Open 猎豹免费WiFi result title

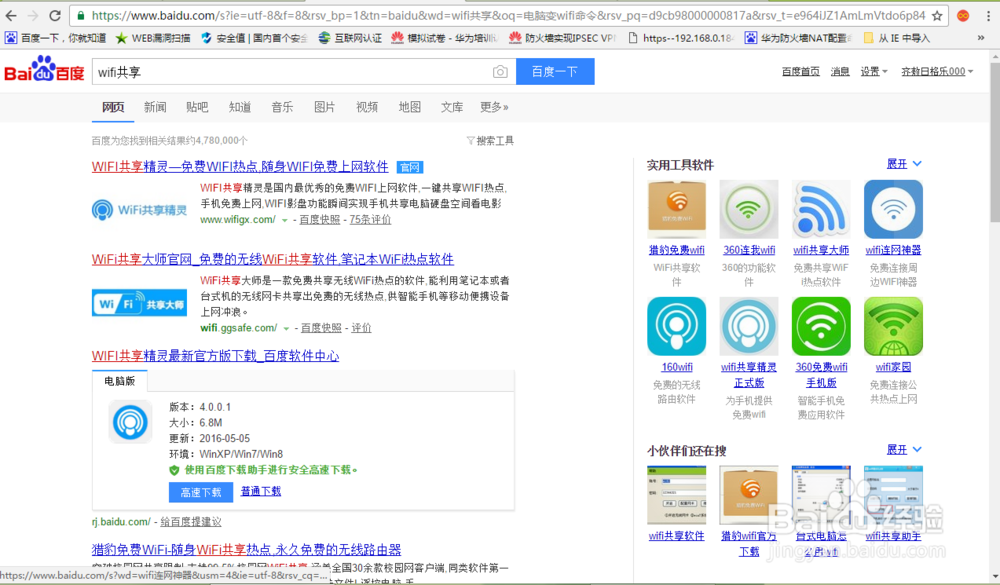246,549
